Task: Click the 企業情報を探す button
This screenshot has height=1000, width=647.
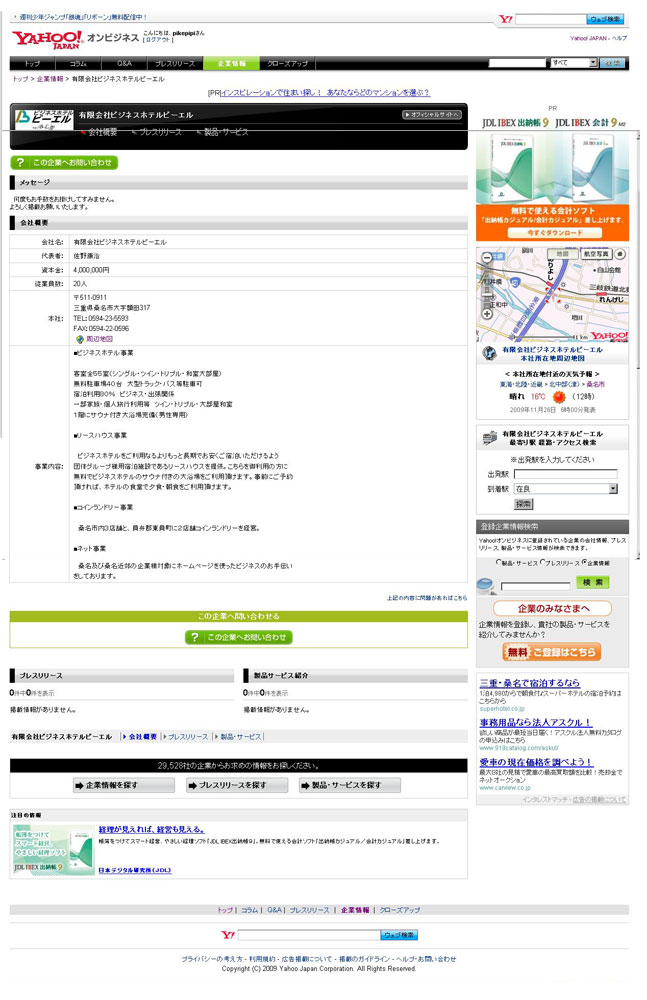Action: 124,785
